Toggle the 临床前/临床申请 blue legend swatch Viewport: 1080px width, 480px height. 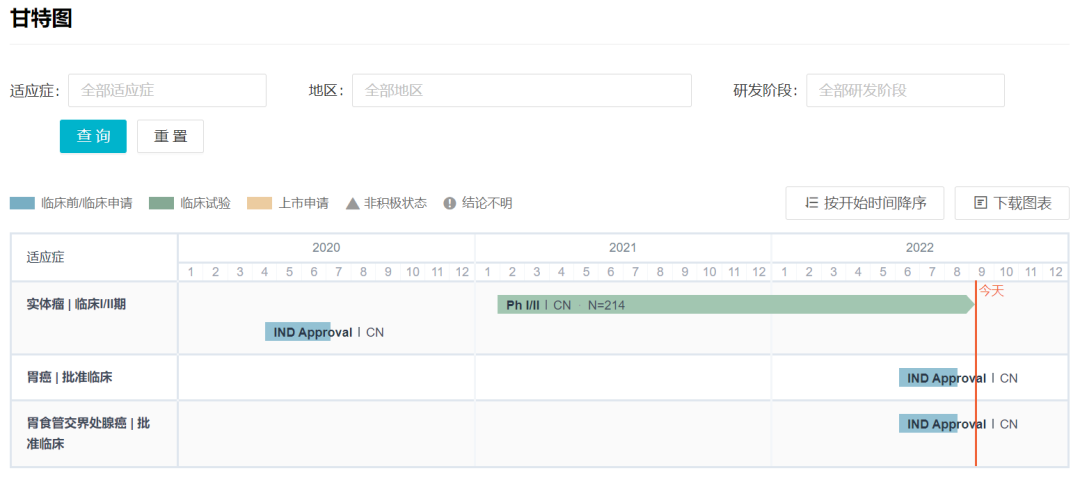click(22, 203)
